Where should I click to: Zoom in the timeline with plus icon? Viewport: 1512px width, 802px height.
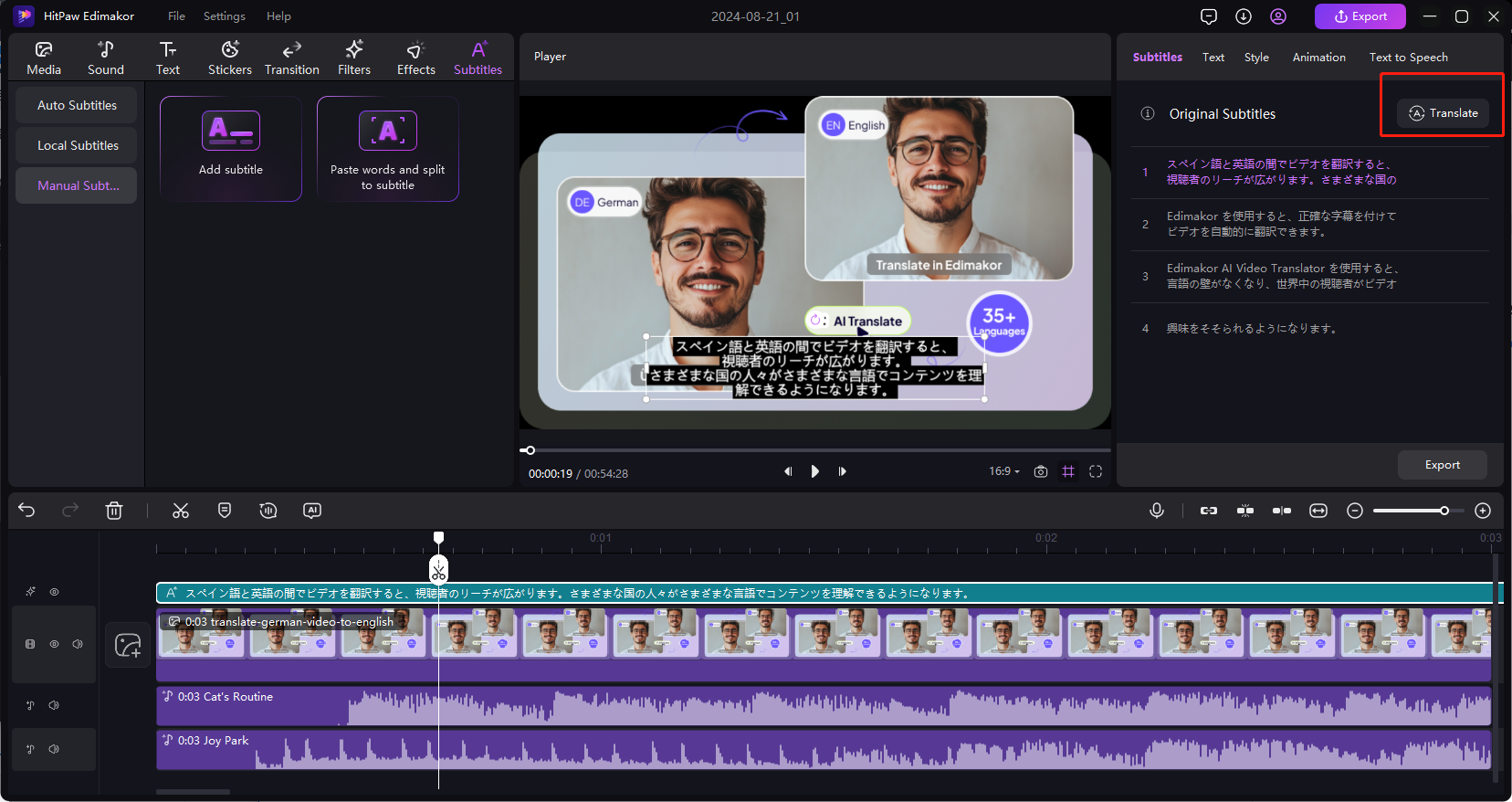(1483, 511)
